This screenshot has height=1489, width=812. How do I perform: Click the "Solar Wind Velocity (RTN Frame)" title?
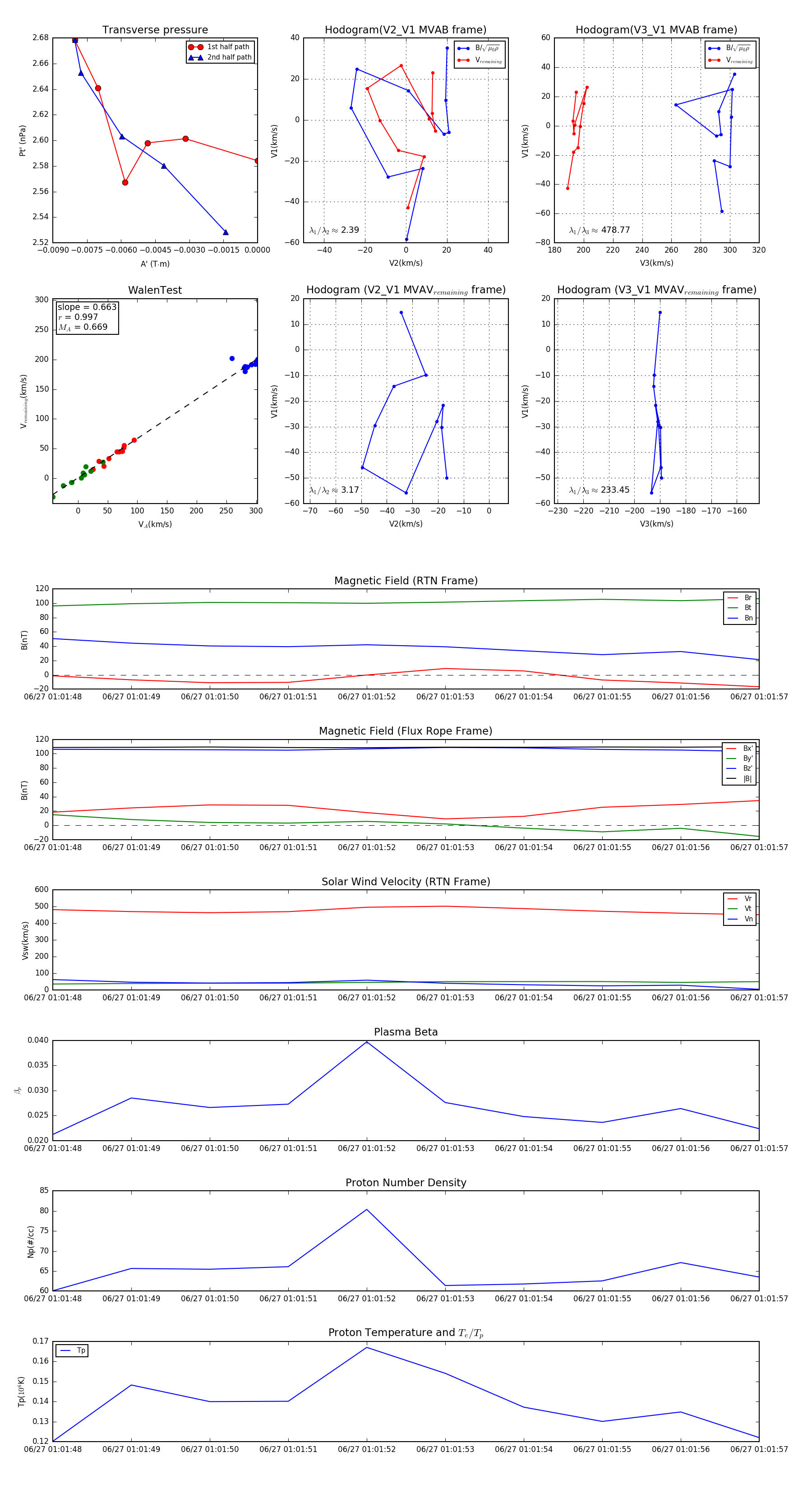[405, 882]
